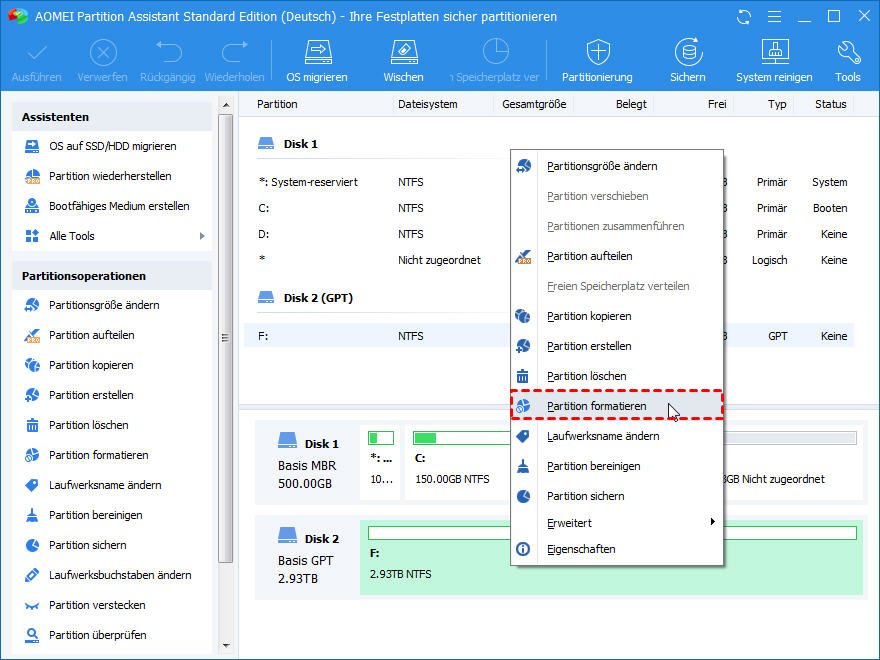Choose Partition sichern in context menu
This screenshot has height=660, width=880.
[616, 496]
